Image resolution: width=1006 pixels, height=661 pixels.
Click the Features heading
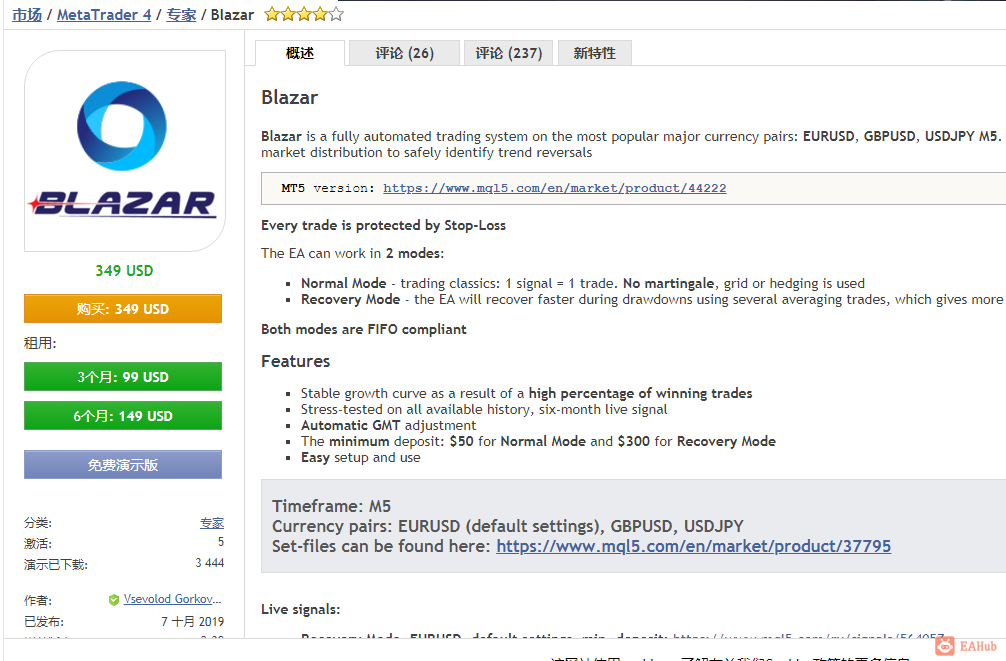click(295, 361)
